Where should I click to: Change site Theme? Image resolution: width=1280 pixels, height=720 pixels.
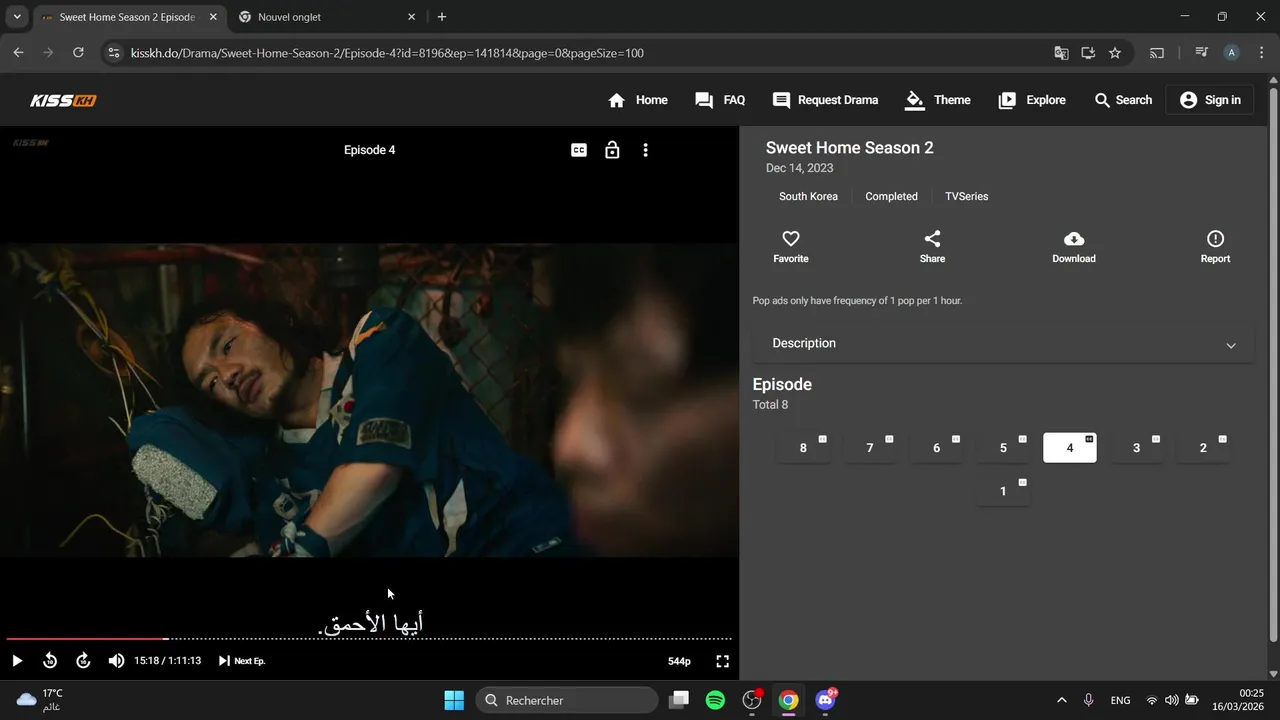click(937, 100)
